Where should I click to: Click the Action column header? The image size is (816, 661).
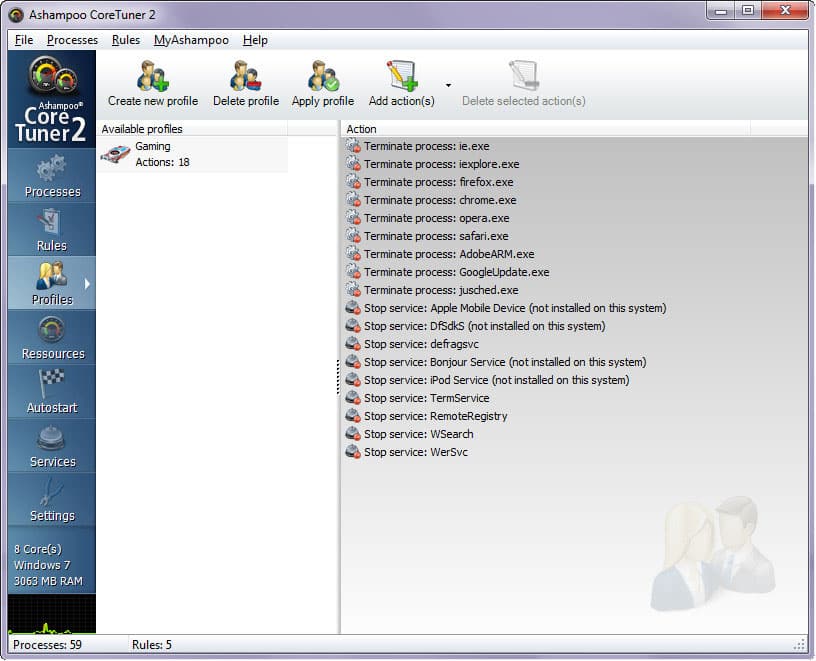coord(545,129)
